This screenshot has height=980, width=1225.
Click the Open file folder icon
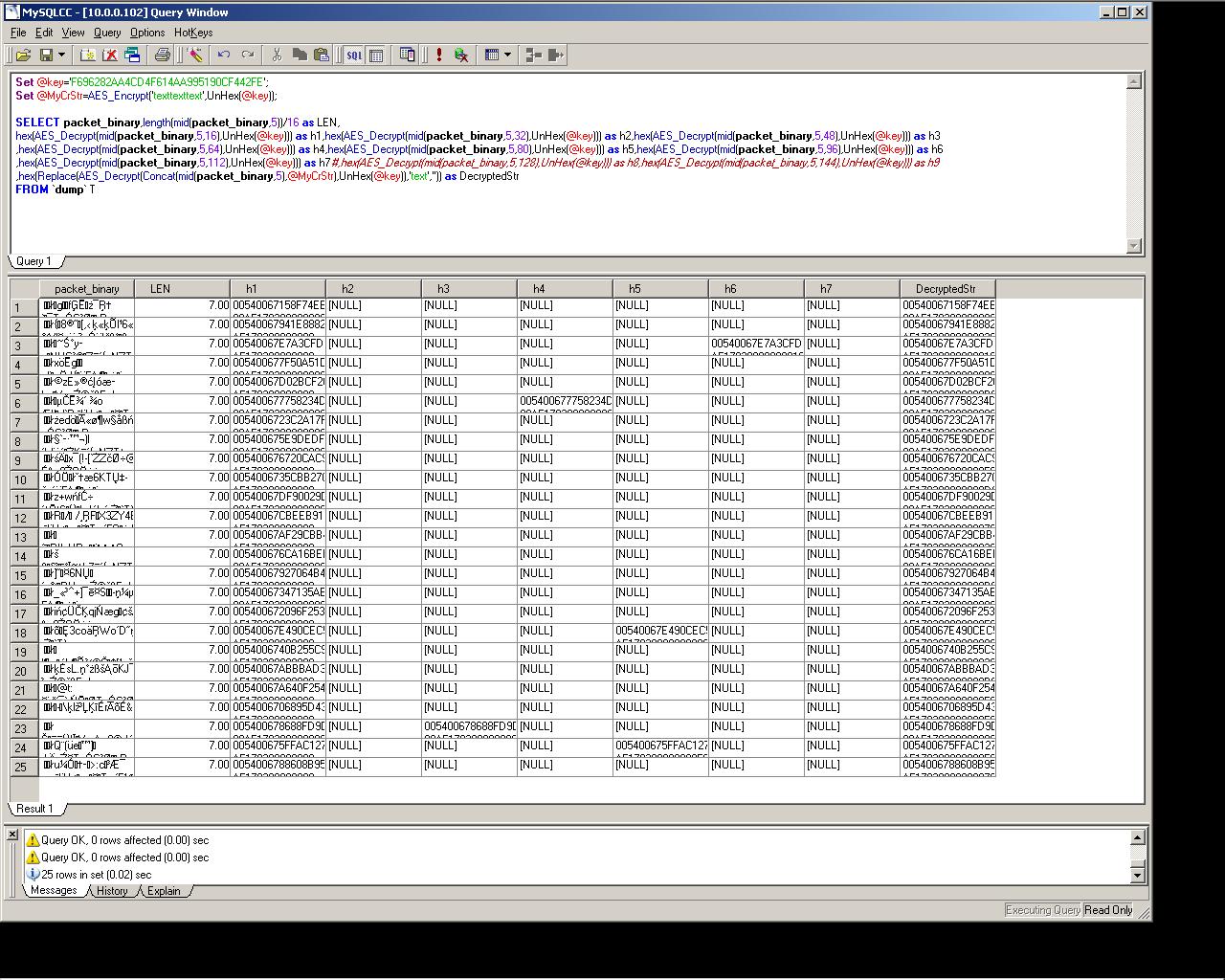click(24, 56)
